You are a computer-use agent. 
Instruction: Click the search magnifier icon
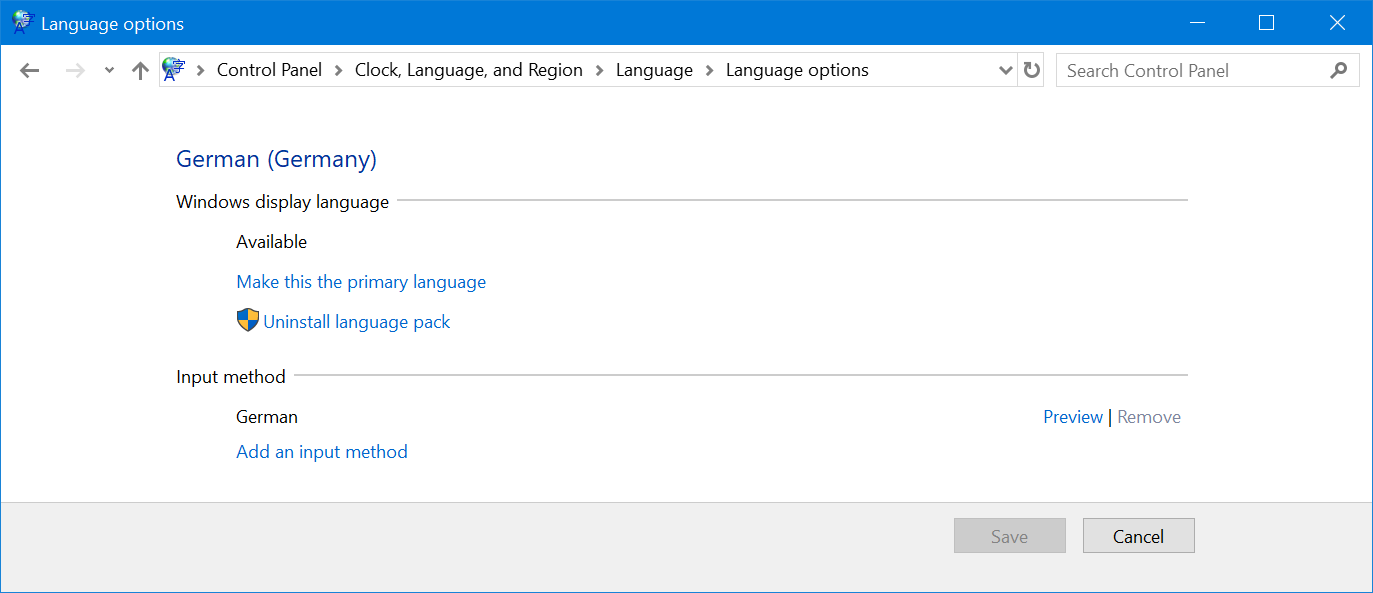1339,71
